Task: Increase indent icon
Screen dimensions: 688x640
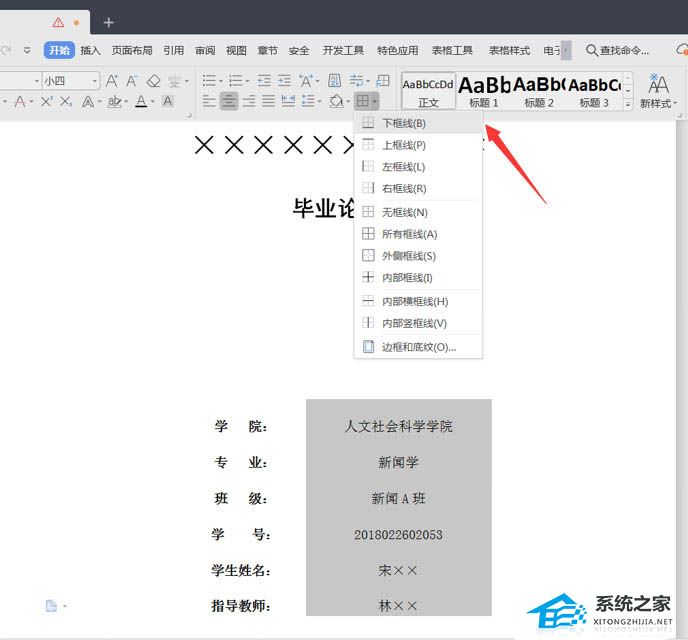Action: (x=284, y=81)
